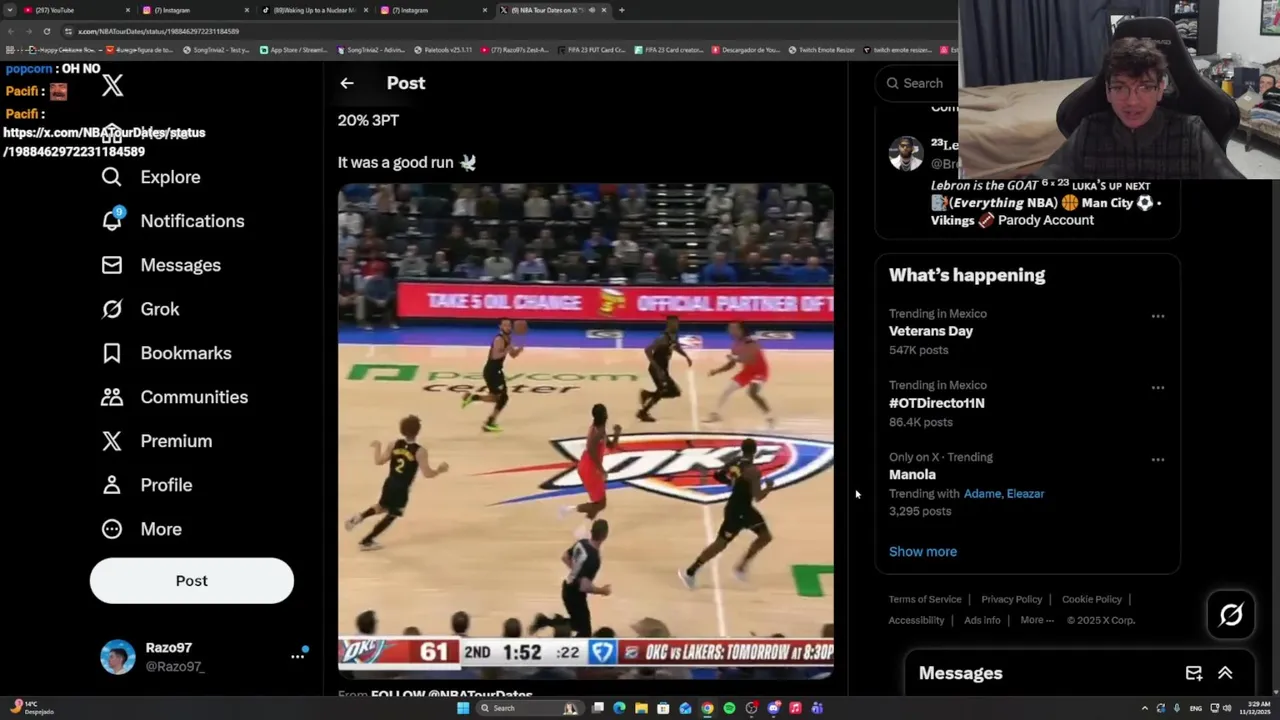Click the Communities people icon

(x=112, y=397)
